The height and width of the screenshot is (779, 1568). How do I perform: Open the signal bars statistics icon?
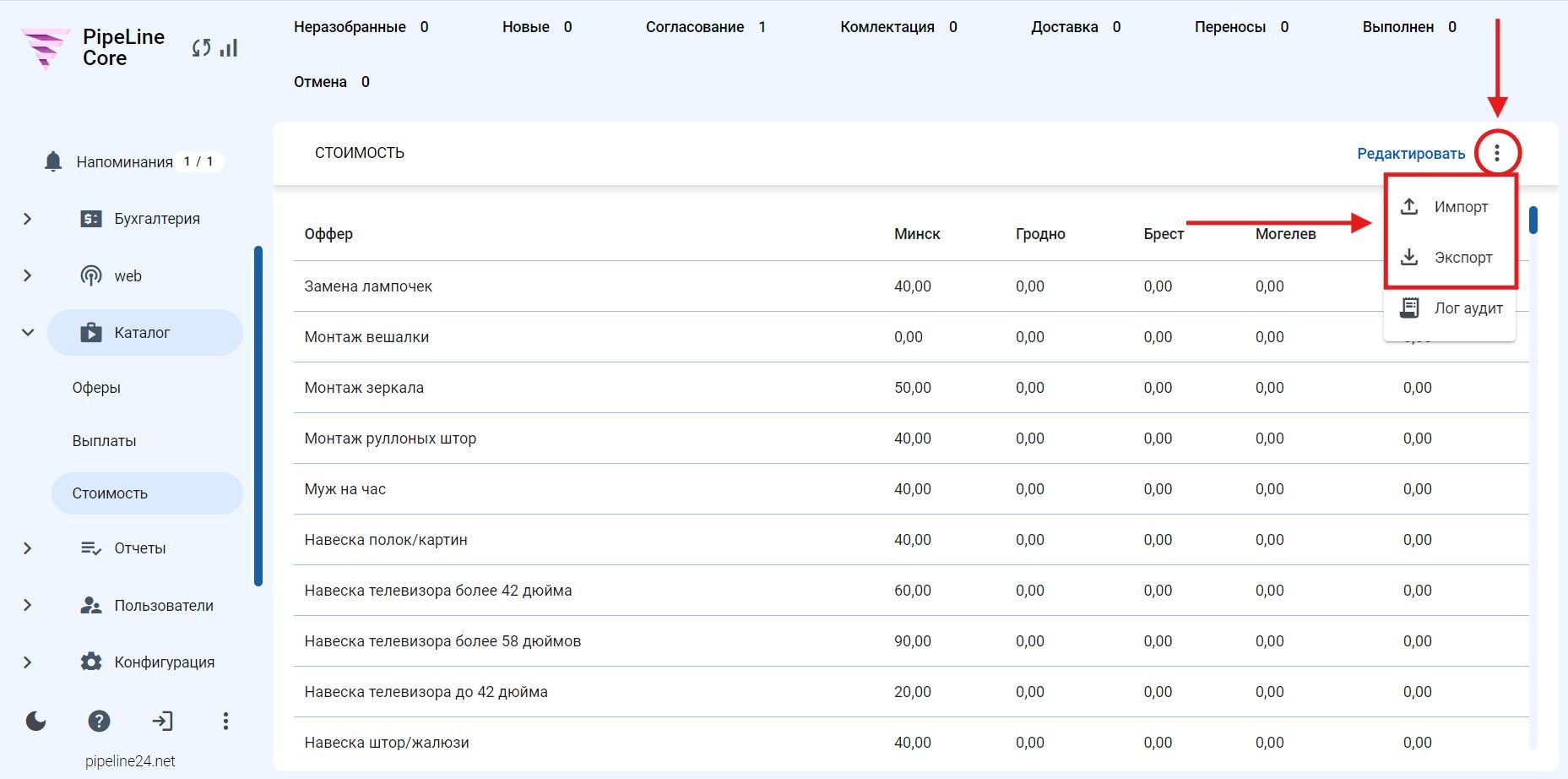pos(229,48)
